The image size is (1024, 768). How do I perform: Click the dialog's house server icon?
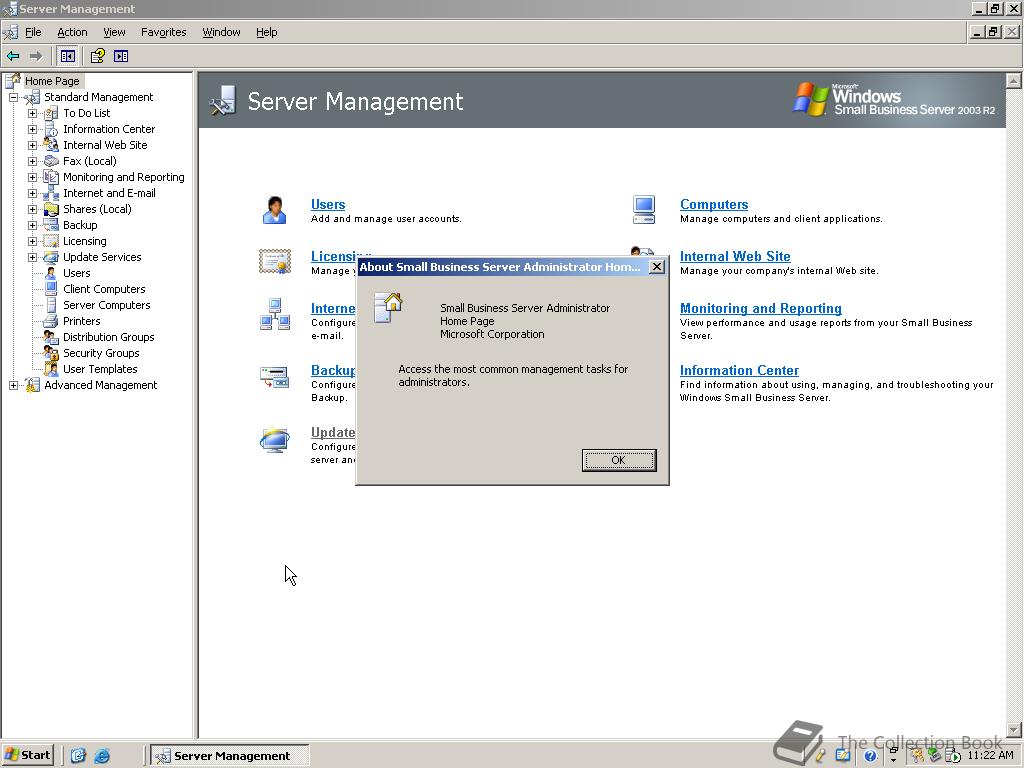(x=388, y=308)
